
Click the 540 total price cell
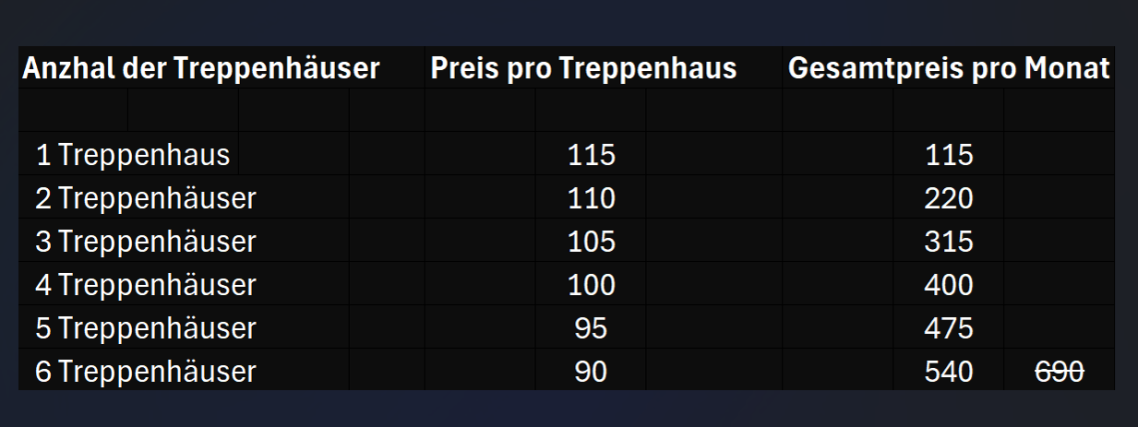coord(949,372)
